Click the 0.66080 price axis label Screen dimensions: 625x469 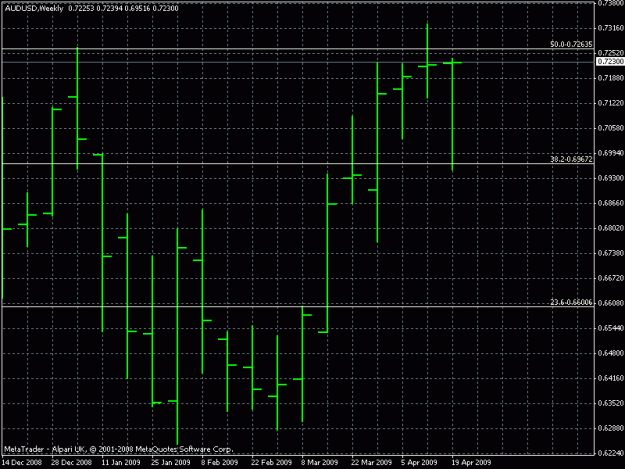click(x=610, y=303)
